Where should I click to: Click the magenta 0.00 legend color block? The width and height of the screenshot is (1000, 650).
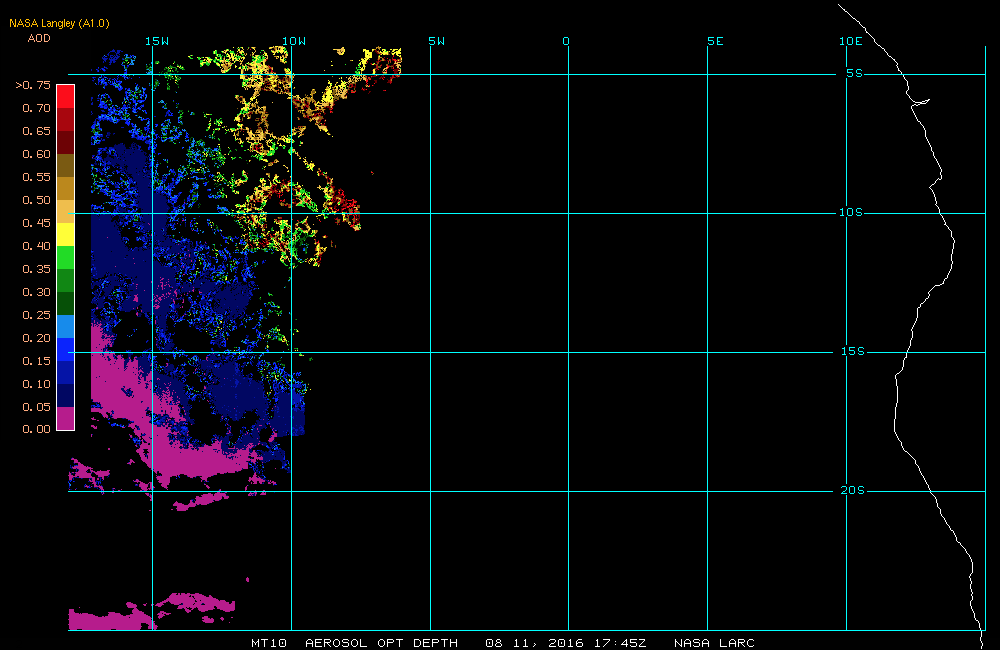tap(66, 418)
